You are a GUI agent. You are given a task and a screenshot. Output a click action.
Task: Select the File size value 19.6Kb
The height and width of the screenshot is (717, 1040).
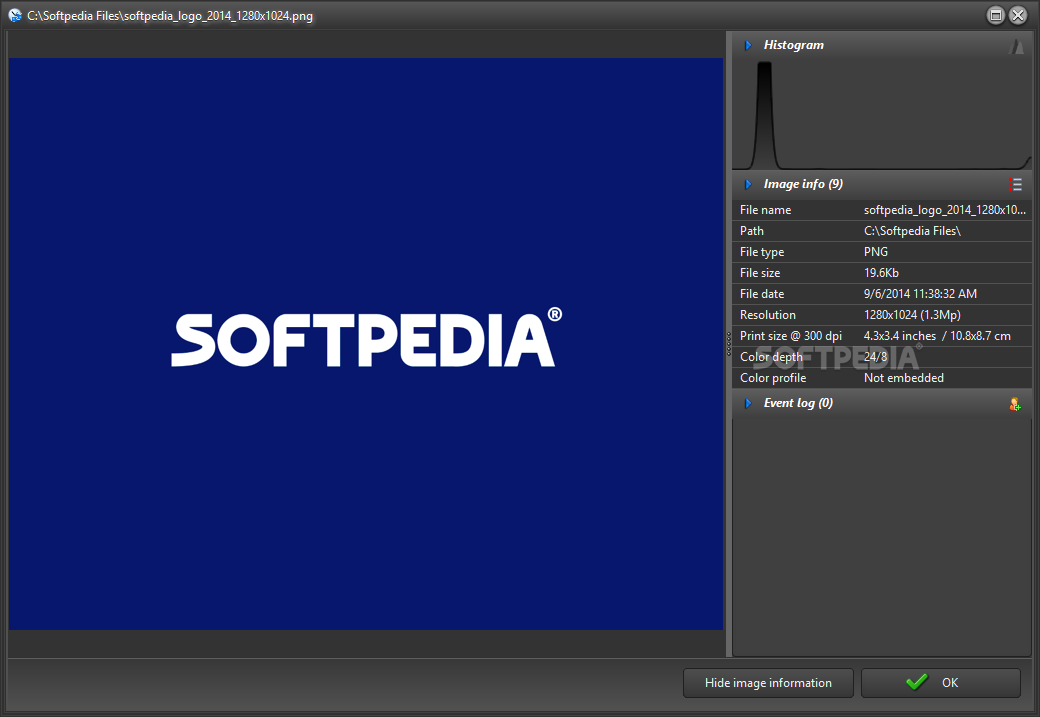click(881, 273)
